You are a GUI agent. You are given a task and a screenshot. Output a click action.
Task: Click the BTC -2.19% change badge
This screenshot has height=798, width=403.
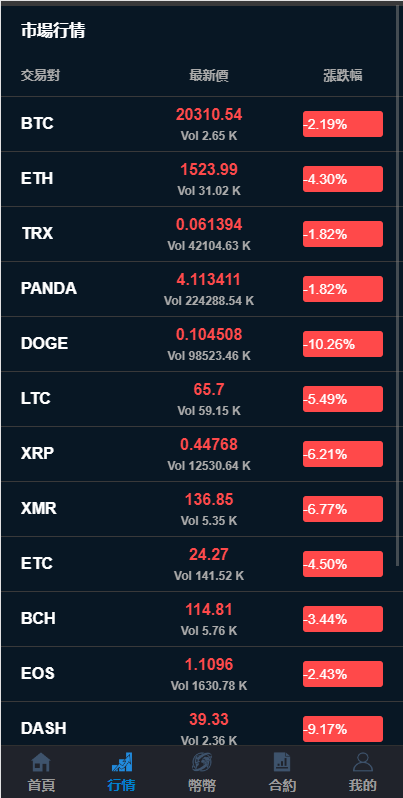[342, 124]
